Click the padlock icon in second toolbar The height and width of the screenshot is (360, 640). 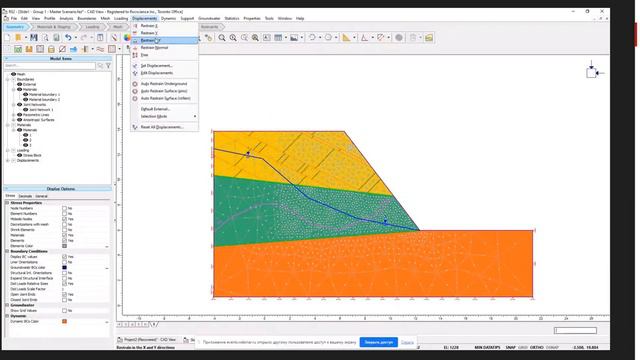pyautogui.click(x=51, y=49)
